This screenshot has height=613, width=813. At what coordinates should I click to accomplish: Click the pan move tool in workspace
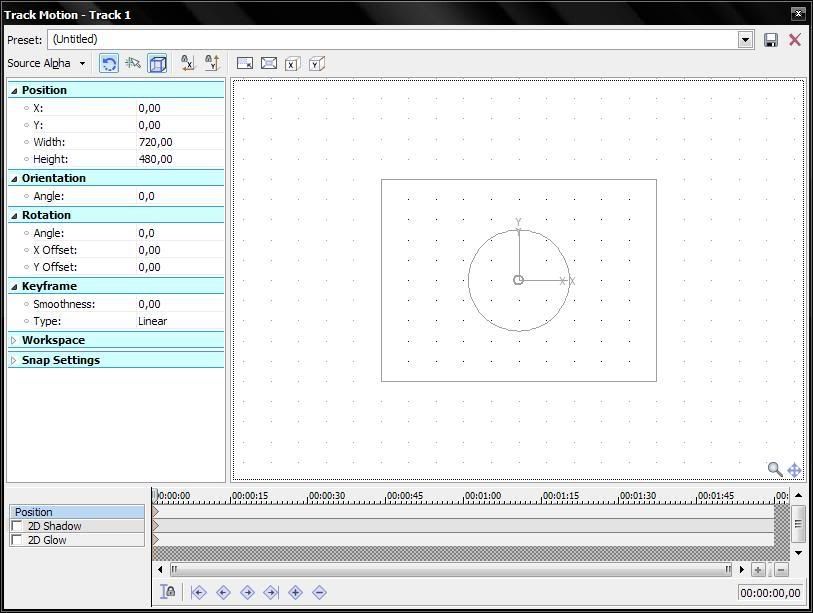click(794, 470)
